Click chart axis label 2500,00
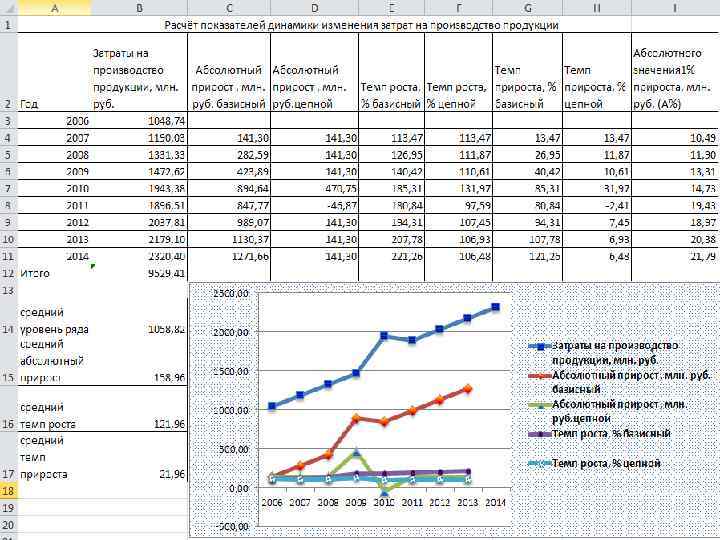 click(231, 293)
